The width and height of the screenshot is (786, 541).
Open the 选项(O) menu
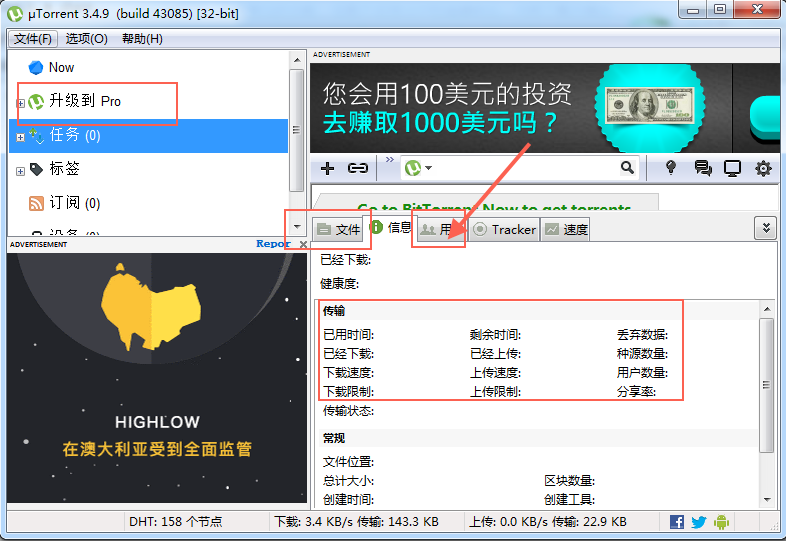(x=87, y=39)
